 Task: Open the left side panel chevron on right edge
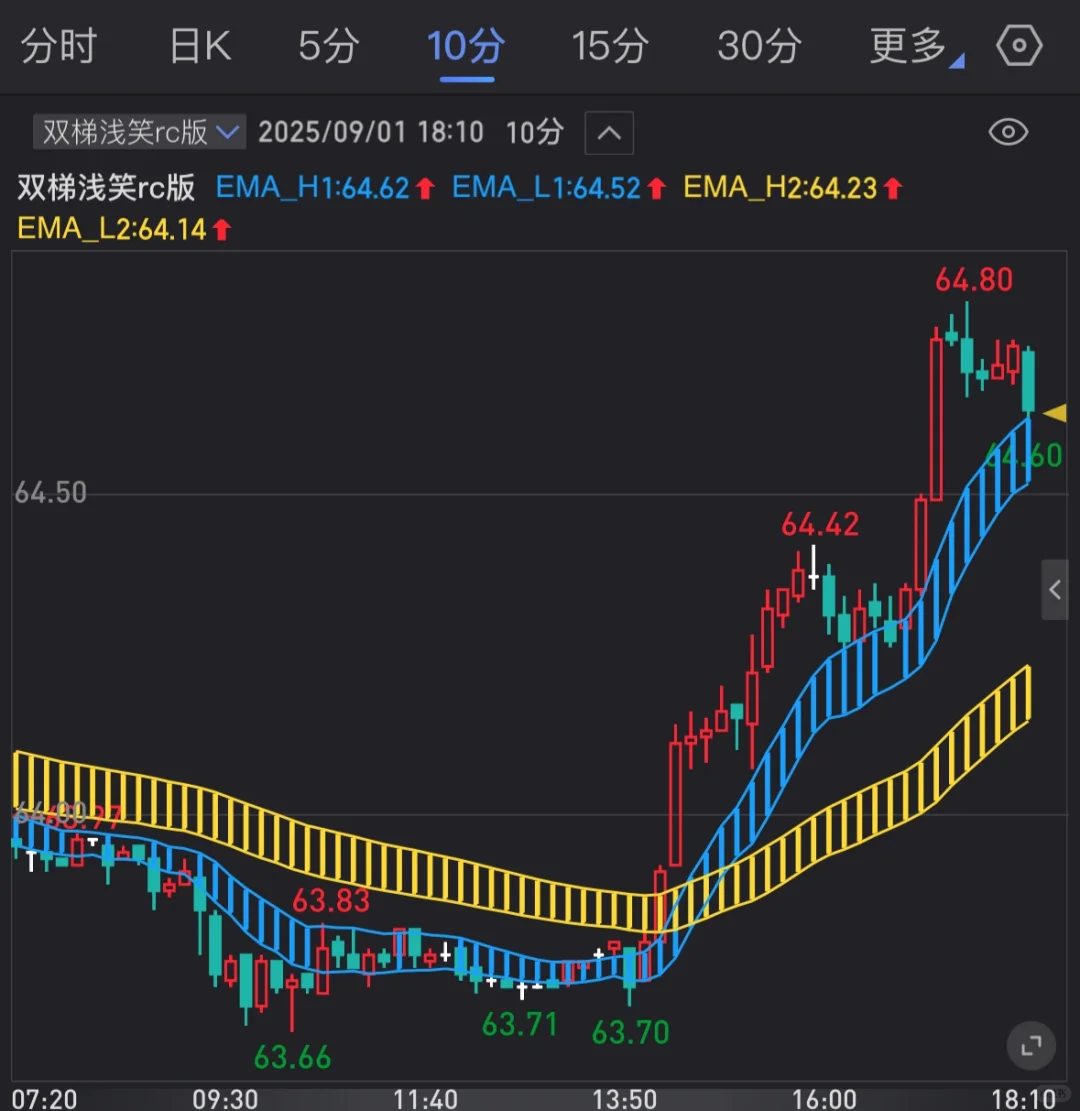tap(1056, 589)
